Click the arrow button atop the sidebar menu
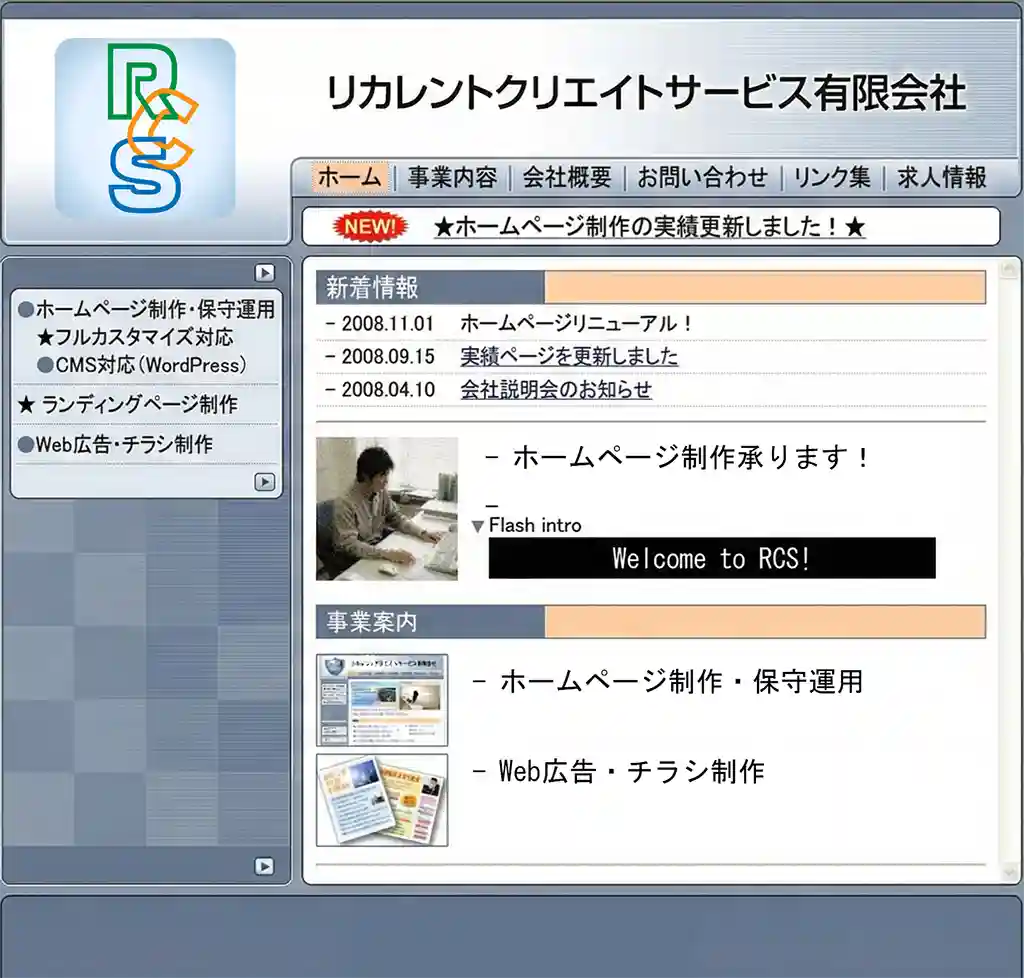Screen dimensions: 1024x978 click(x=263, y=272)
